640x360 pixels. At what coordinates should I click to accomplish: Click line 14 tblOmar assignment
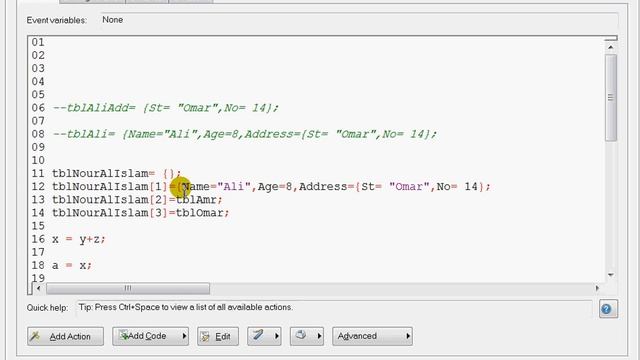pyautogui.click(x=141, y=213)
